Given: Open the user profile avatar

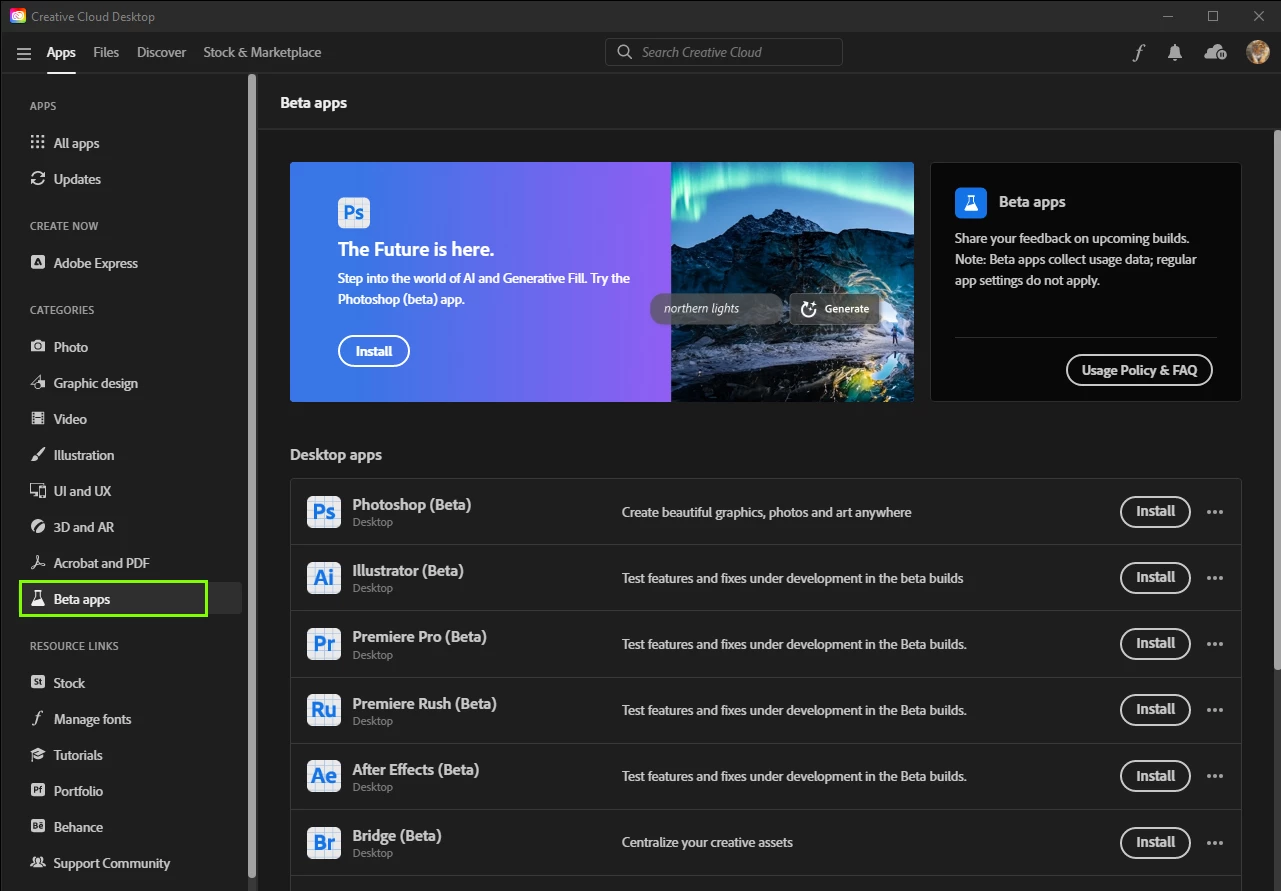Looking at the screenshot, I should [1258, 52].
